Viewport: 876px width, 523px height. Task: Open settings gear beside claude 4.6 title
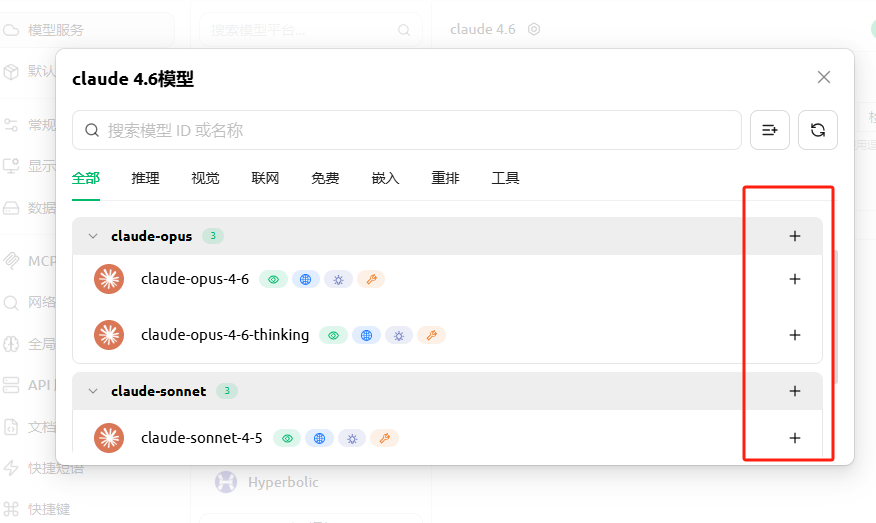534,29
